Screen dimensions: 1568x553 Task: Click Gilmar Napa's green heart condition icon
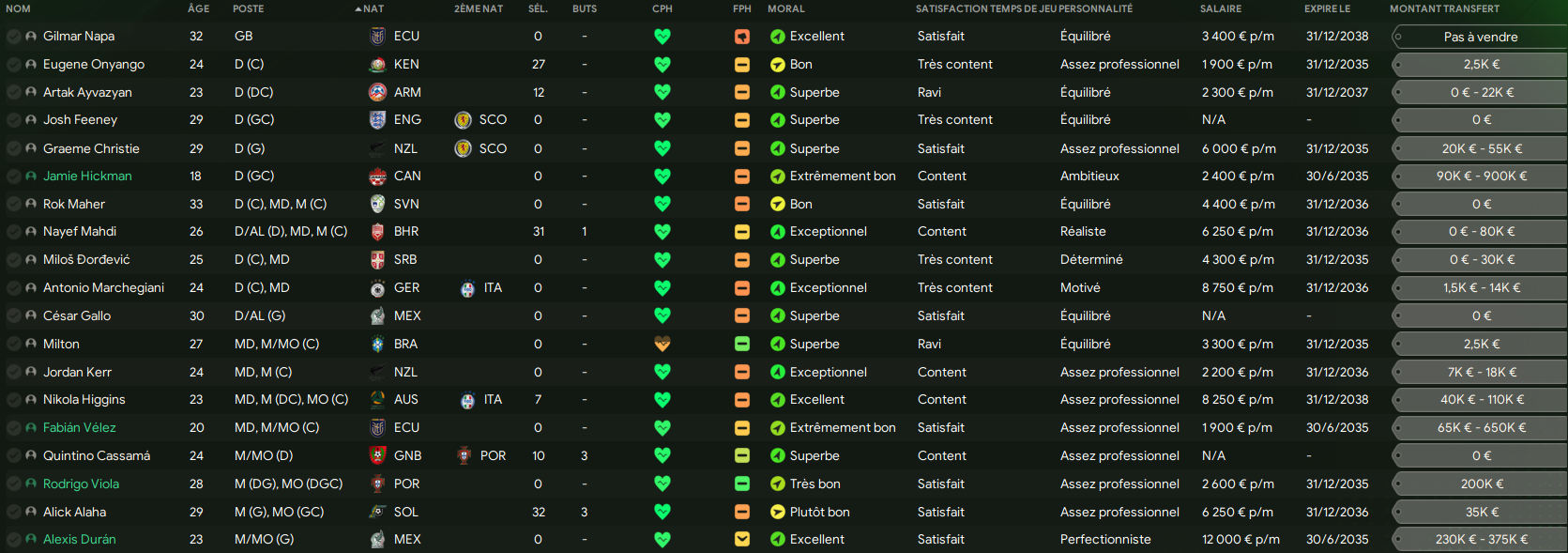[x=662, y=37]
